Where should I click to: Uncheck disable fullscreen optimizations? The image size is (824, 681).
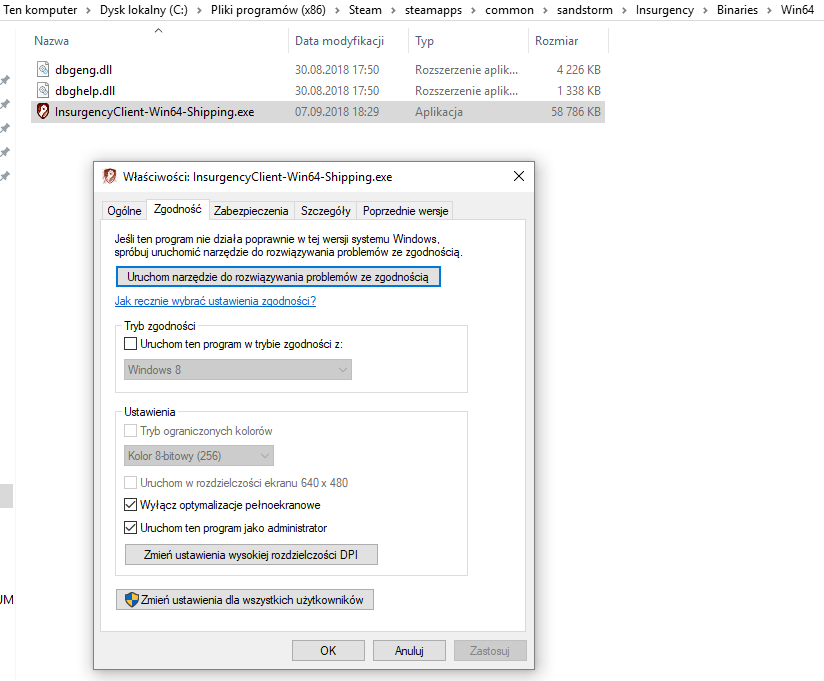click(x=131, y=505)
